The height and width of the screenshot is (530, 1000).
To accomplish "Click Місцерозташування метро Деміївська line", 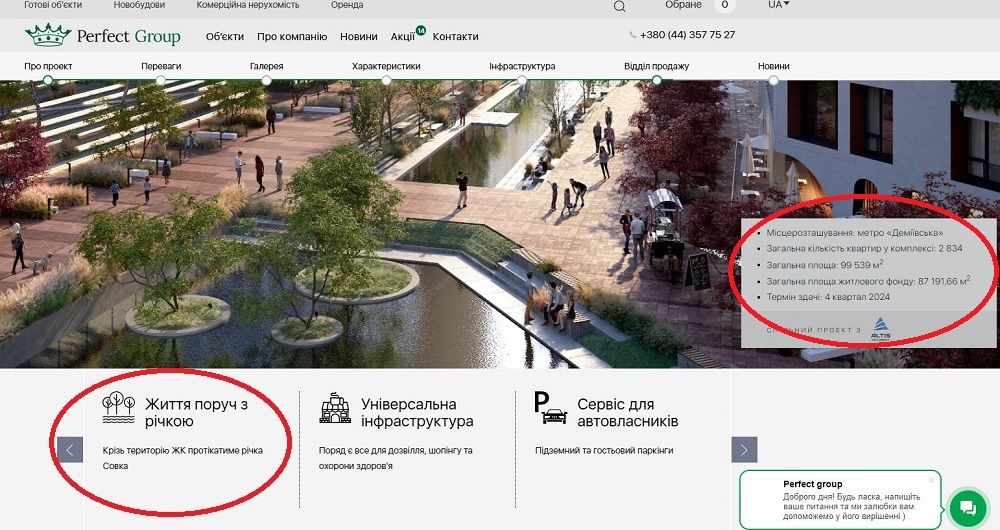I will tap(855, 233).
